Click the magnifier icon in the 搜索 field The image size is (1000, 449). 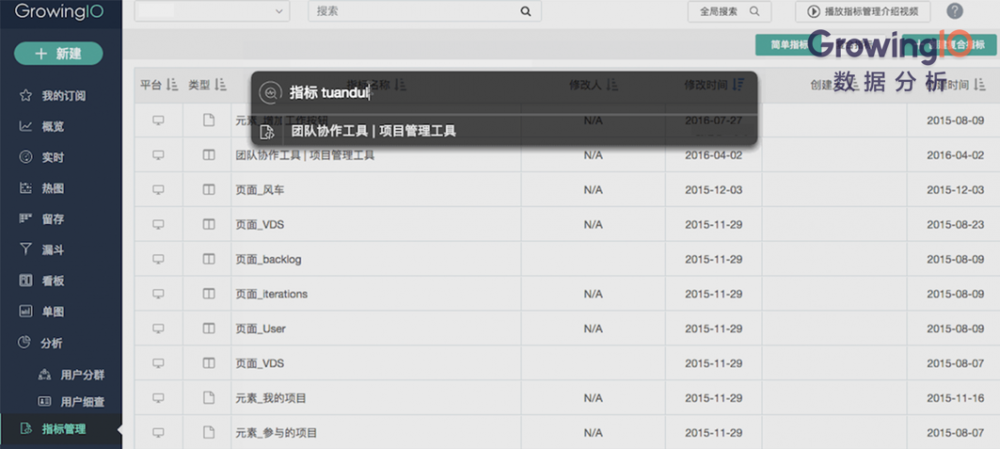(x=525, y=11)
